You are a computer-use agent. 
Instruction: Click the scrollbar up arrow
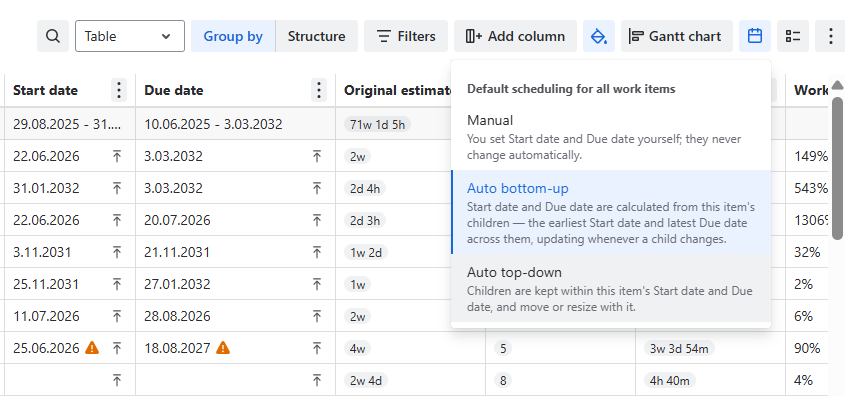click(x=837, y=85)
